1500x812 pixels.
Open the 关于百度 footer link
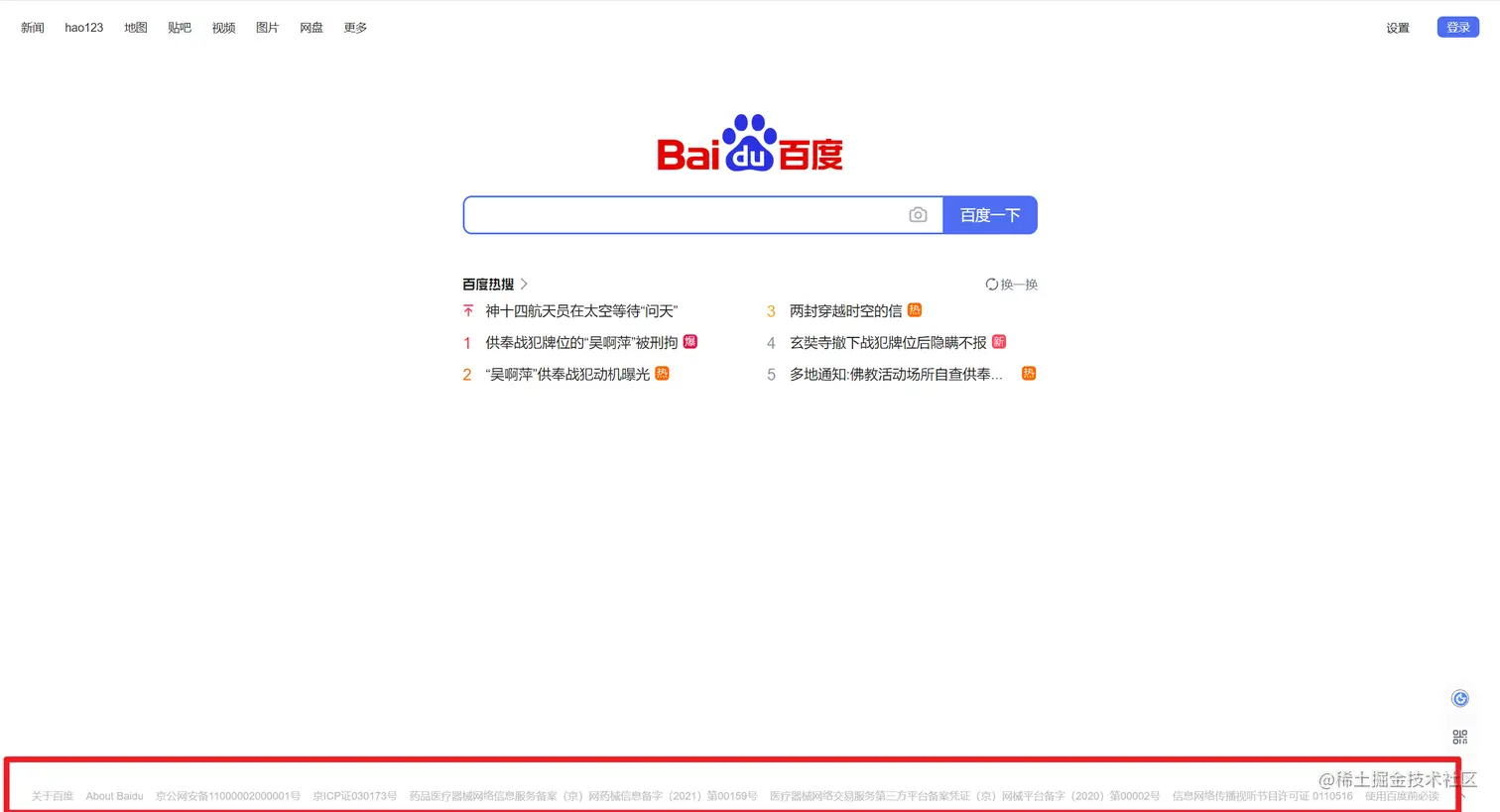pyautogui.click(x=53, y=796)
